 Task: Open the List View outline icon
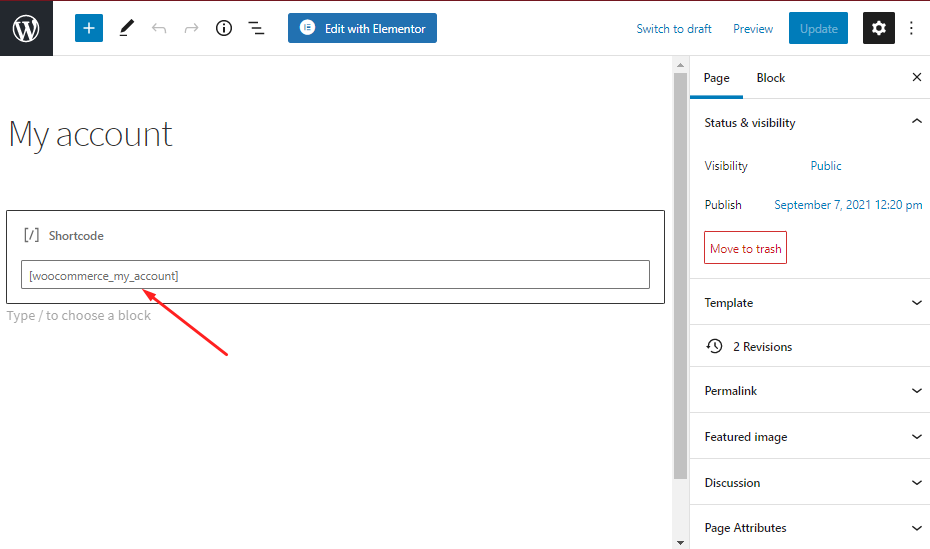coord(256,28)
